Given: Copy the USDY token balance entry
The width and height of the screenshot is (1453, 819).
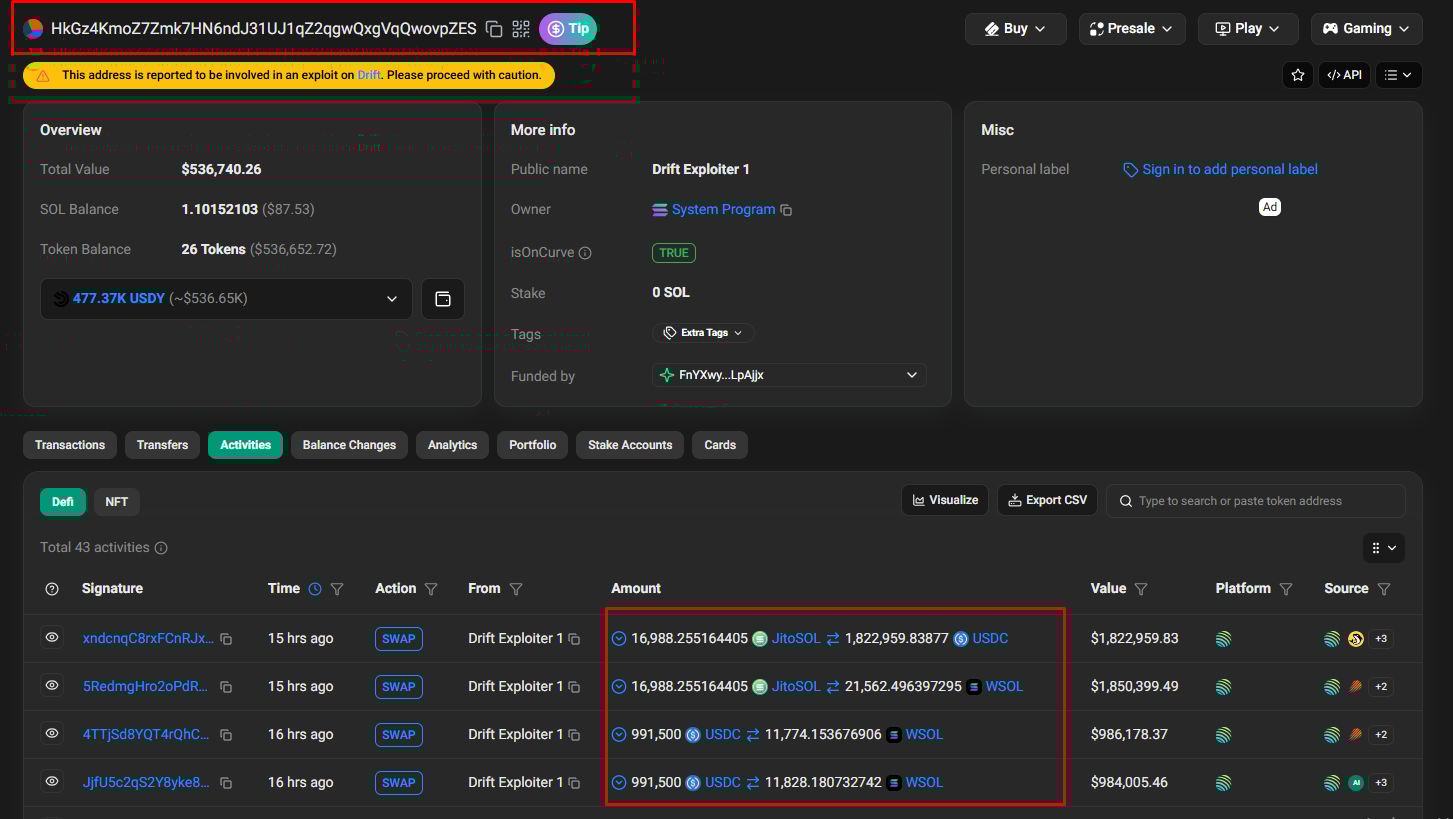Looking at the screenshot, I should (x=443, y=298).
